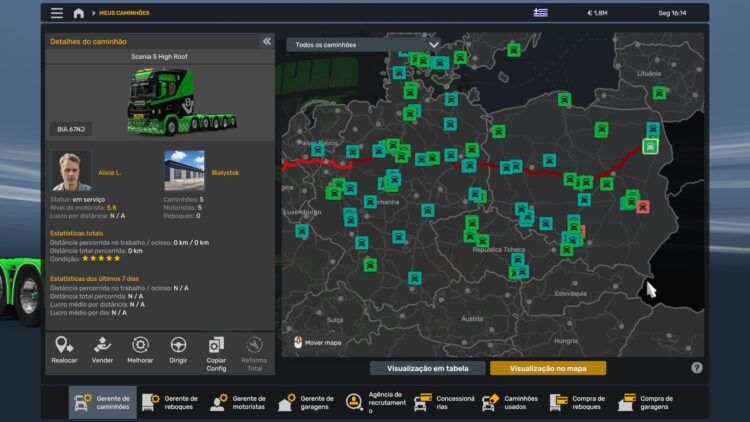Open Concessionárias tab
This screenshot has height=422, width=750.
(x=444, y=402)
